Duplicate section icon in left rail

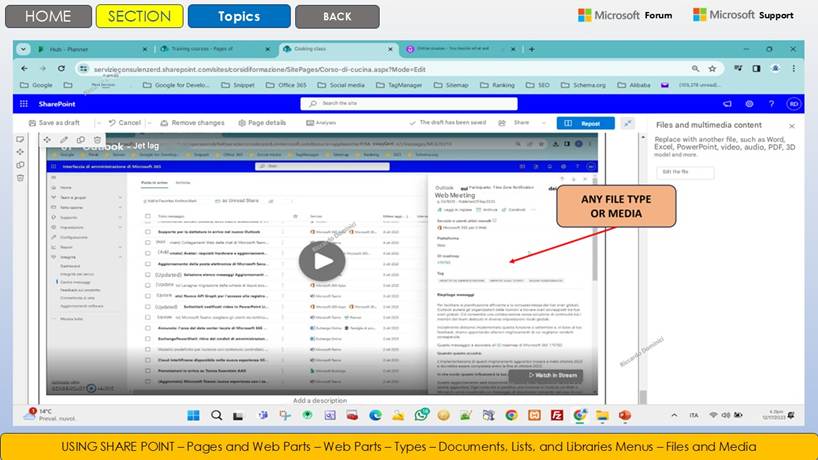[x=20, y=165]
